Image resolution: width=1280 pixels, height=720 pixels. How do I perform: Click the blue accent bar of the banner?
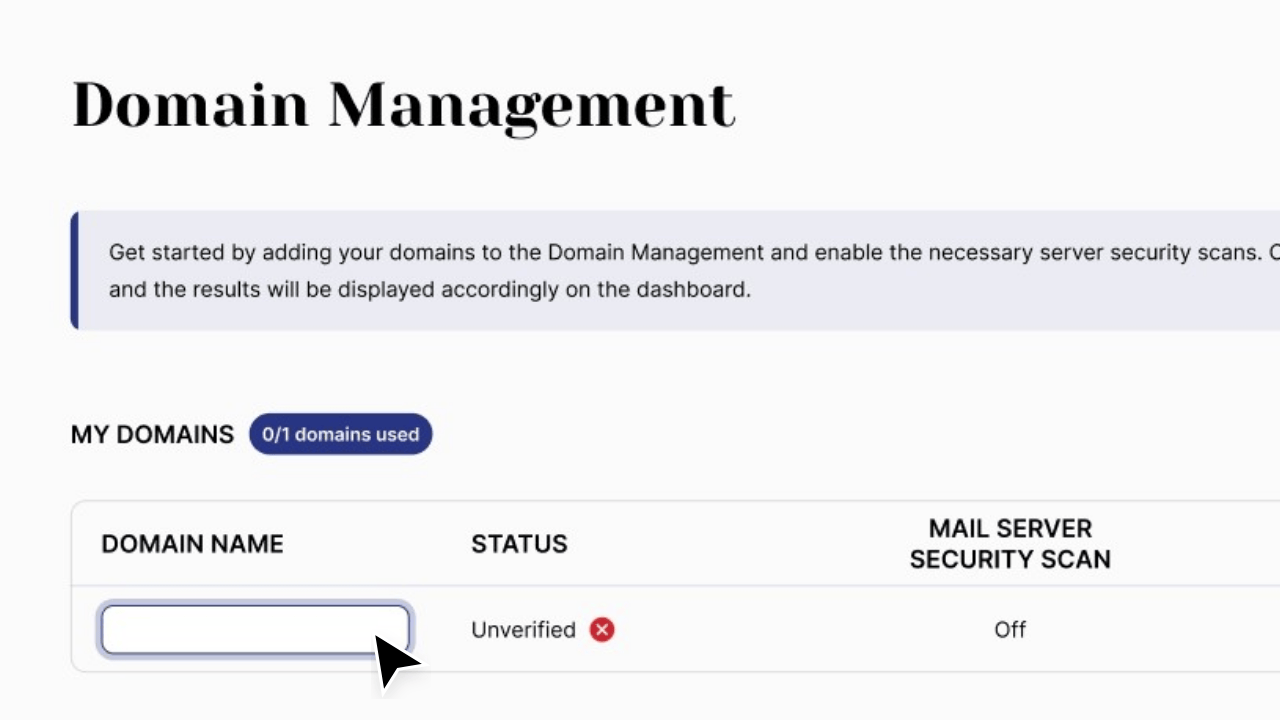(x=74, y=270)
